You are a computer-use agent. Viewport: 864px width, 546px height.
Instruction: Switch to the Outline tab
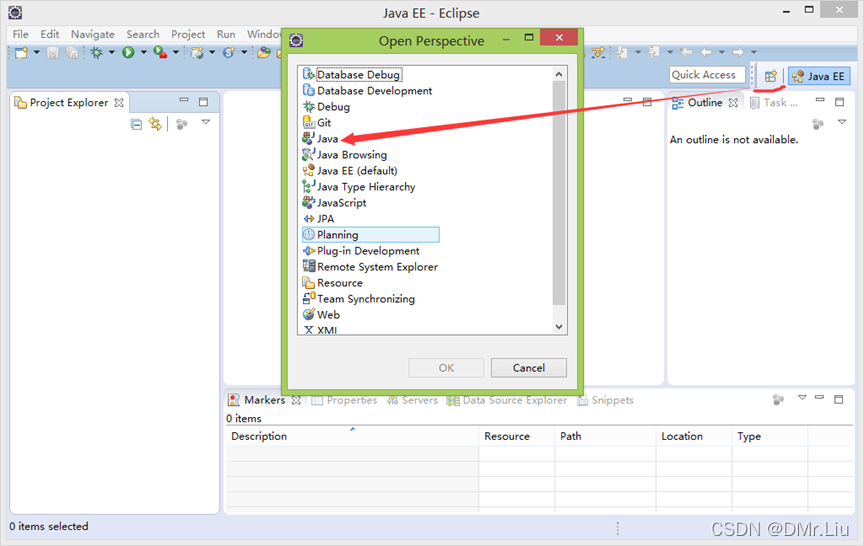[x=704, y=102]
